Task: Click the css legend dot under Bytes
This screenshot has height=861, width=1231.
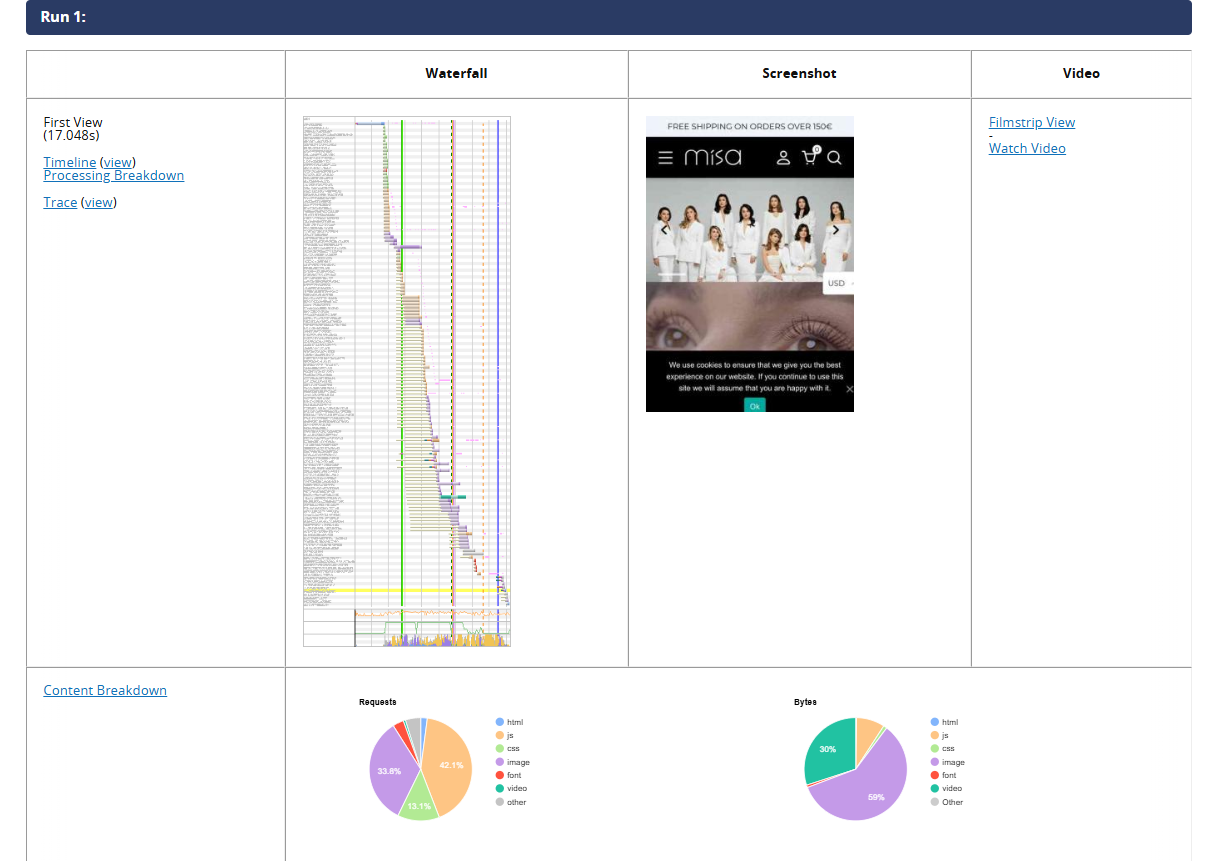Action: [935, 748]
